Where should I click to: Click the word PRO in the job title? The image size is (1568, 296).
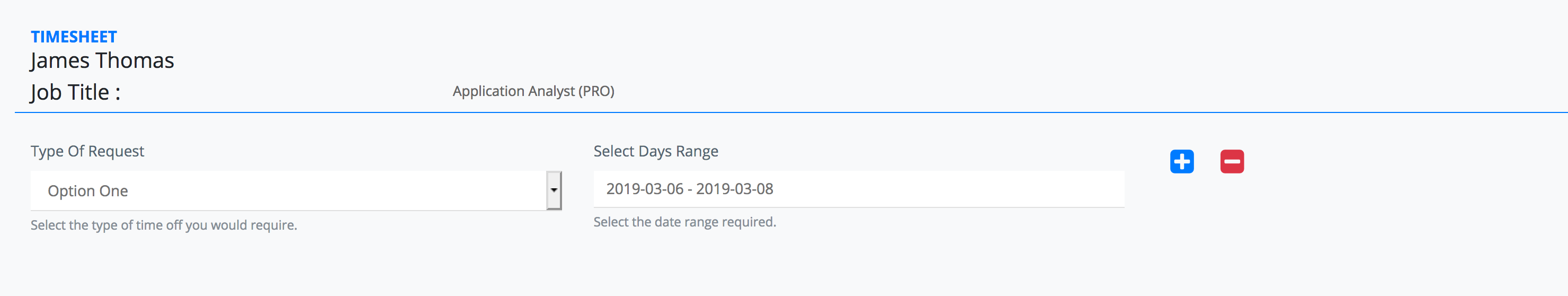(596, 91)
